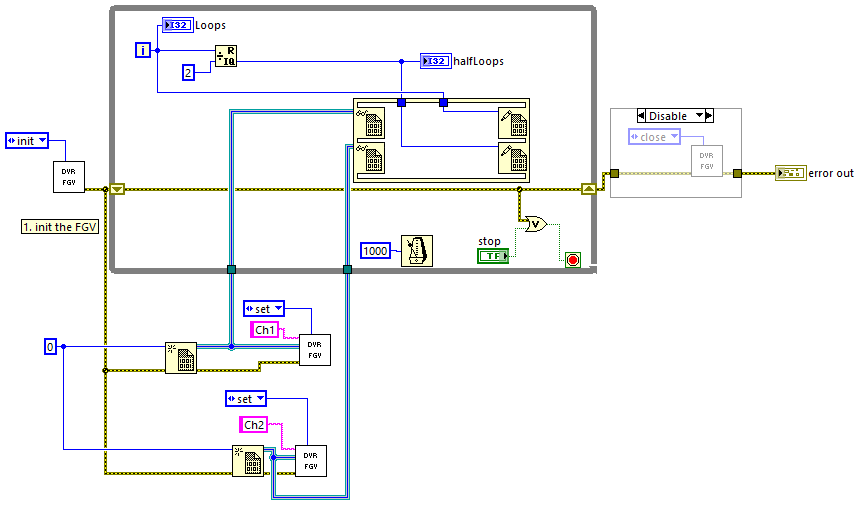Click the Ch1 string constant

coord(265,330)
